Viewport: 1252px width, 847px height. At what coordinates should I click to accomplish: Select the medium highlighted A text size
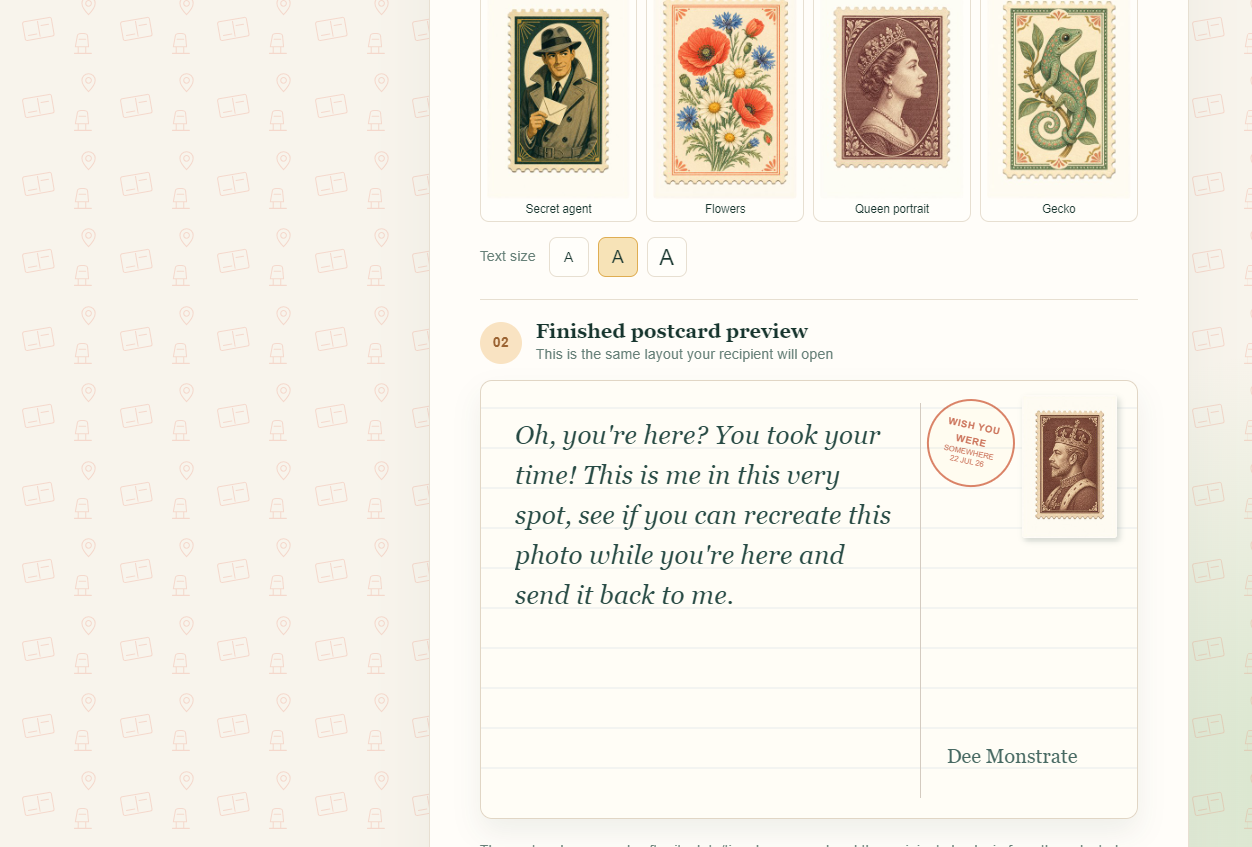tap(618, 257)
